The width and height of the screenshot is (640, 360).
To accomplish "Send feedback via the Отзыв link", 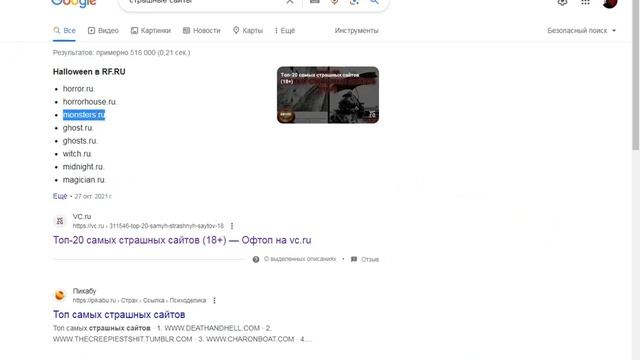I will tap(370, 259).
